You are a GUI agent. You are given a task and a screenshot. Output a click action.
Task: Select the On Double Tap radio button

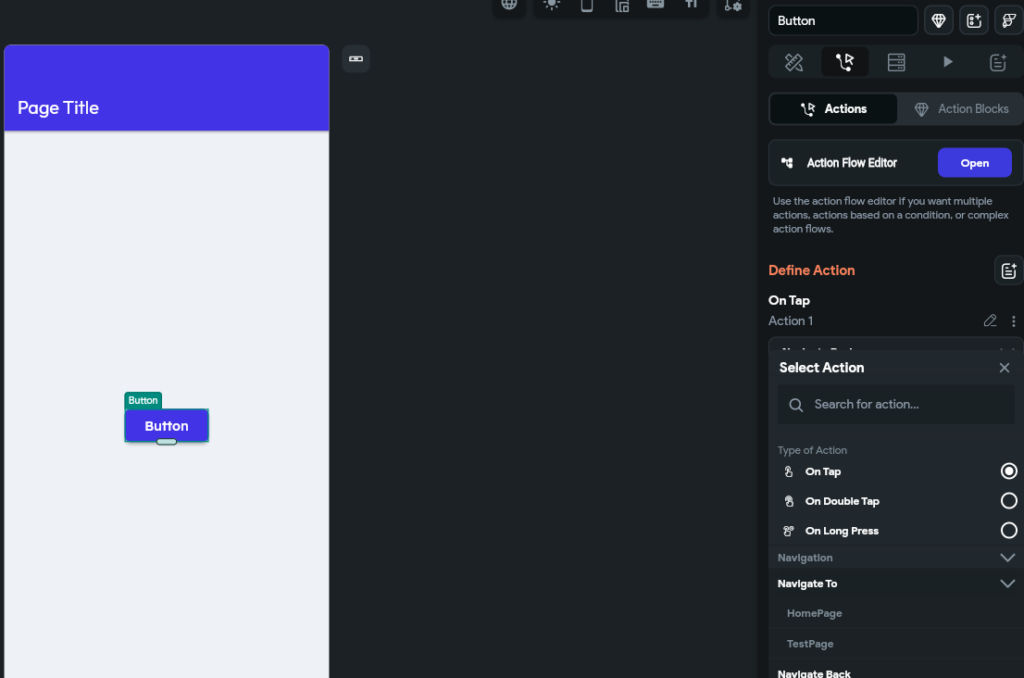coord(1008,501)
